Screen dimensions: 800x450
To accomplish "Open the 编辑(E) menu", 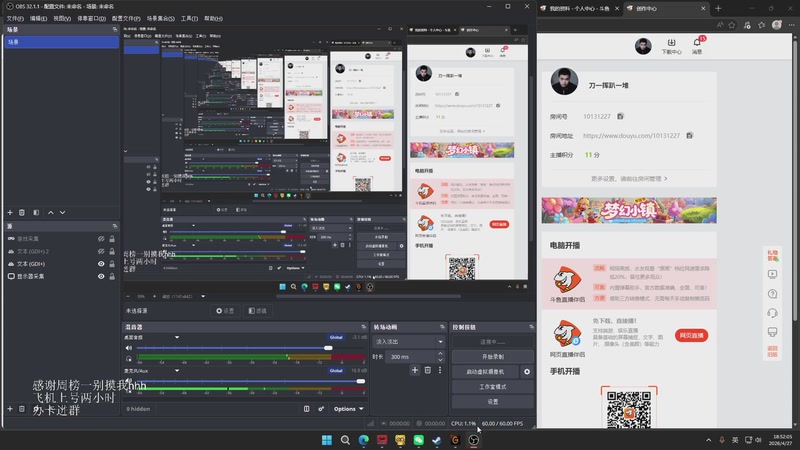I will [x=38, y=18].
